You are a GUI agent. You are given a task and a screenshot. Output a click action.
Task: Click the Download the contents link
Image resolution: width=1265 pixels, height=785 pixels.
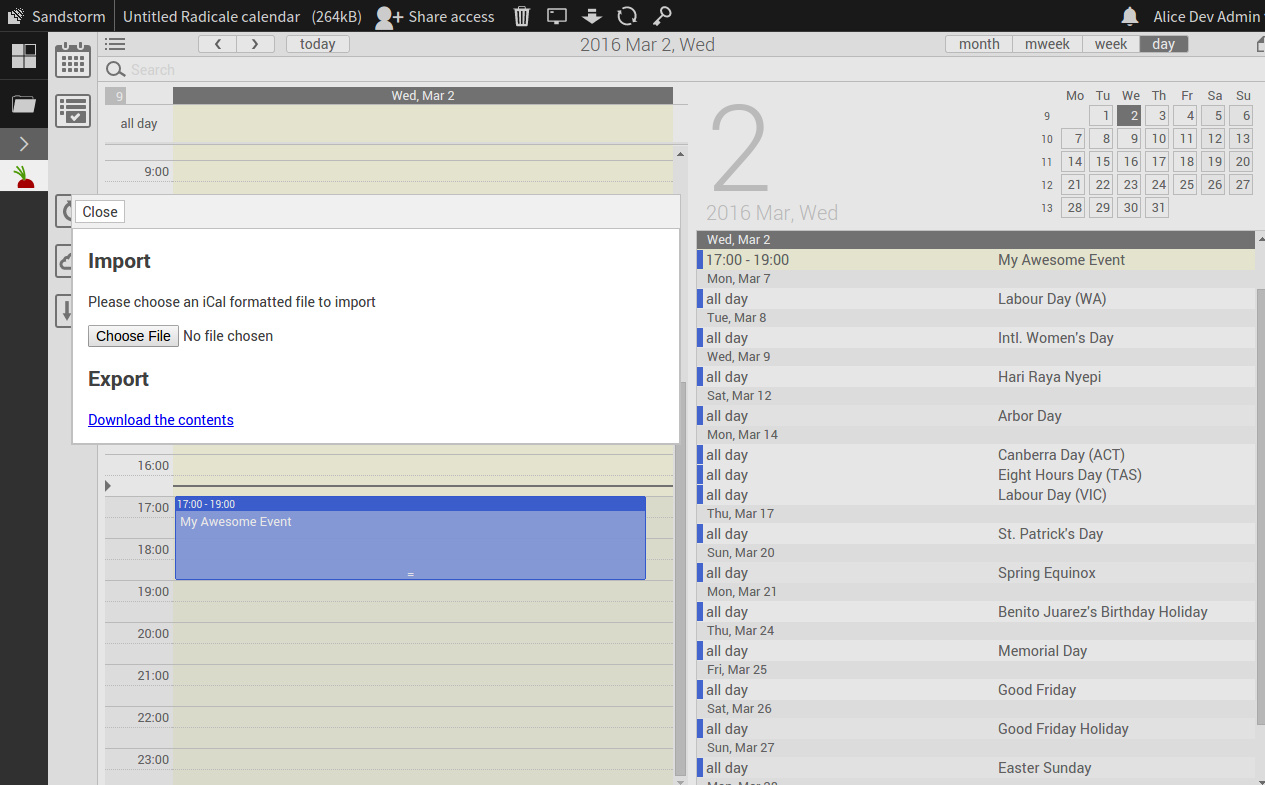coord(161,420)
